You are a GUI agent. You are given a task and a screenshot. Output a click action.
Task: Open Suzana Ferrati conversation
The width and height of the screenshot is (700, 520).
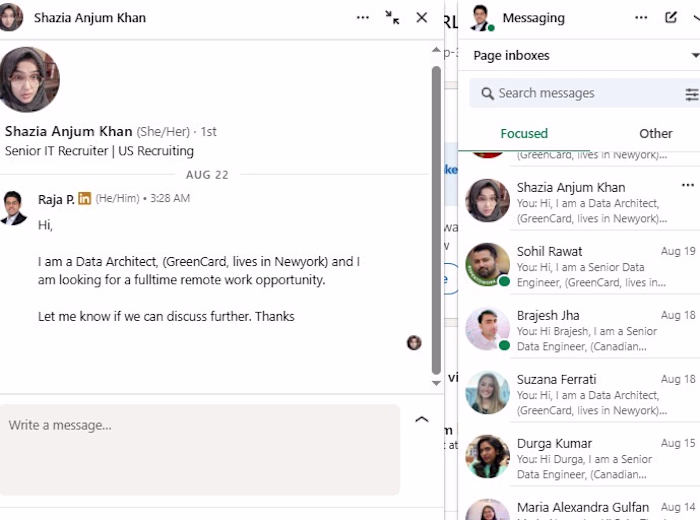coord(579,395)
